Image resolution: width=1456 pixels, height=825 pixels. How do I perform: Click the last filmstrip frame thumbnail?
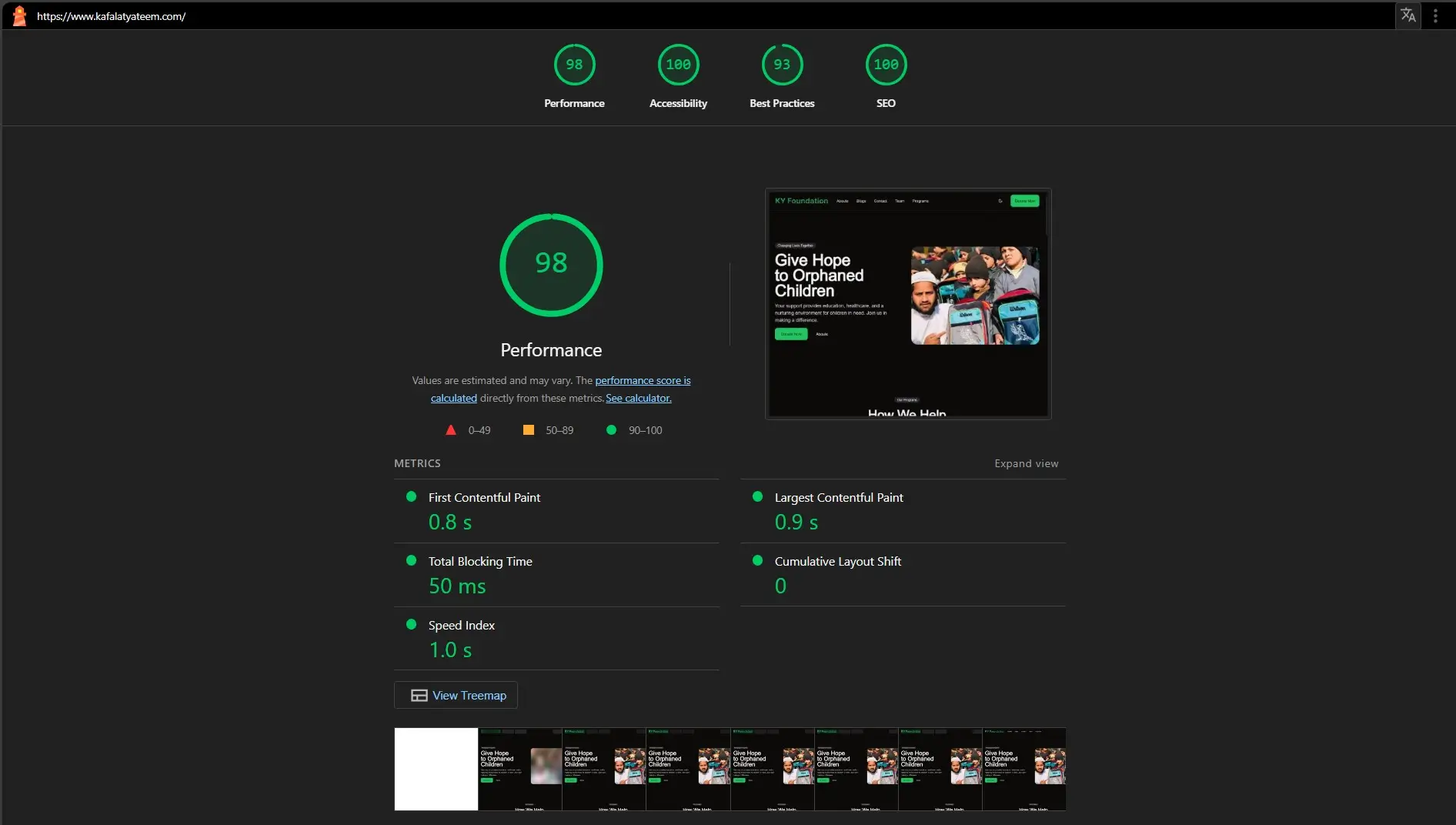[1024, 769]
